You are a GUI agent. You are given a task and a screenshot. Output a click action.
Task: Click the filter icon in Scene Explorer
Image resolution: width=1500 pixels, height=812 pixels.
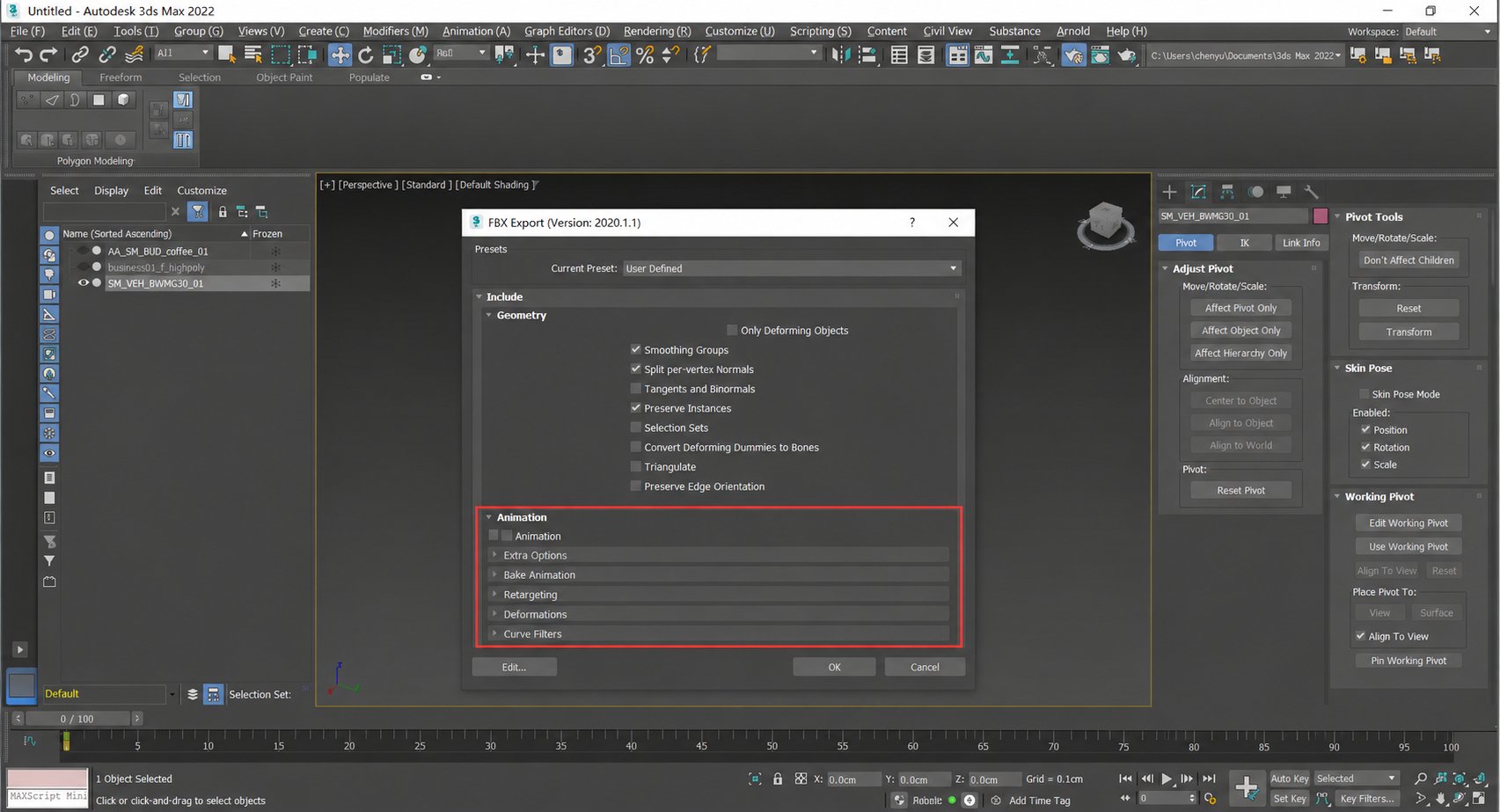click(x=198, y=212)
